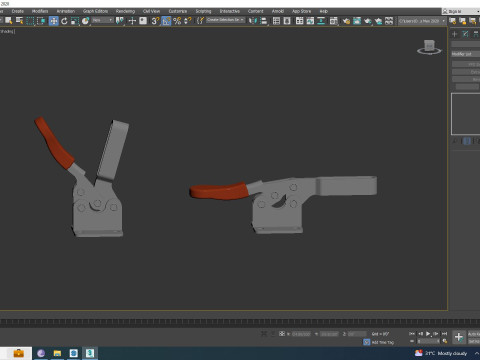Open the Scripting menu

[203, 11]
